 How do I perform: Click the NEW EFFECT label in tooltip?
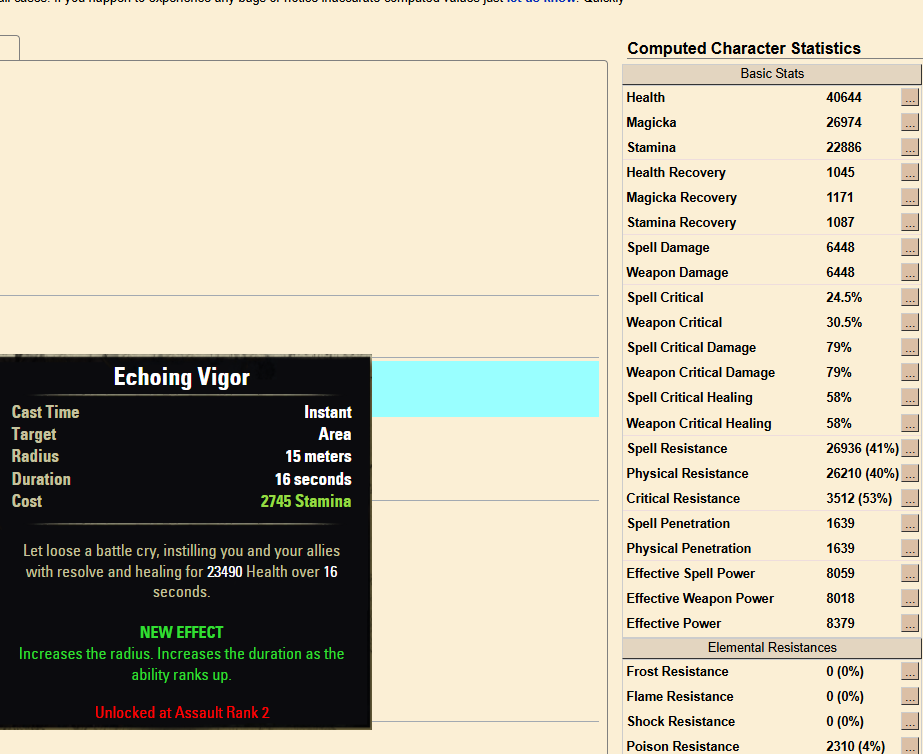182,633
